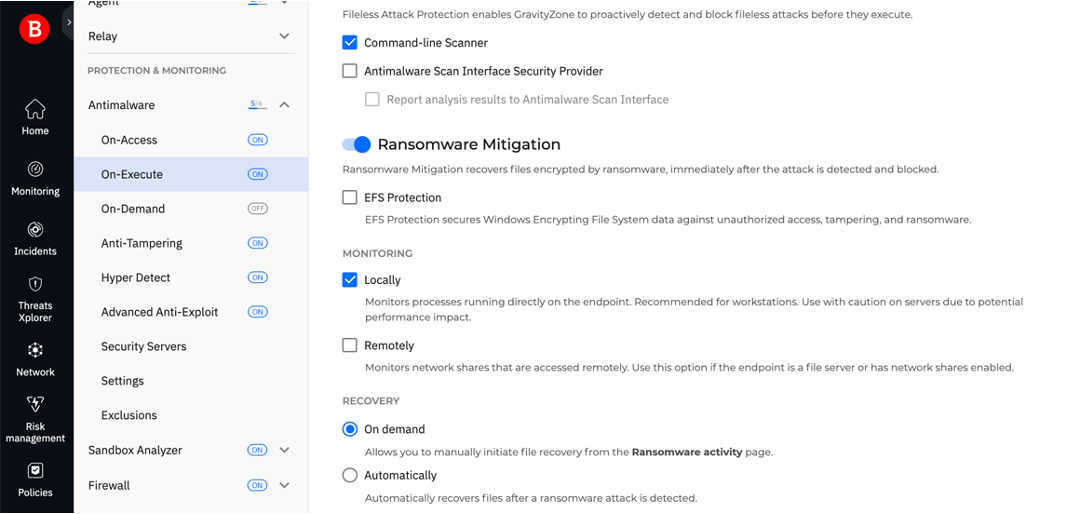Collapse the Antimalware section chevron
The image size is (1080, 514).
tap(285, 105)
